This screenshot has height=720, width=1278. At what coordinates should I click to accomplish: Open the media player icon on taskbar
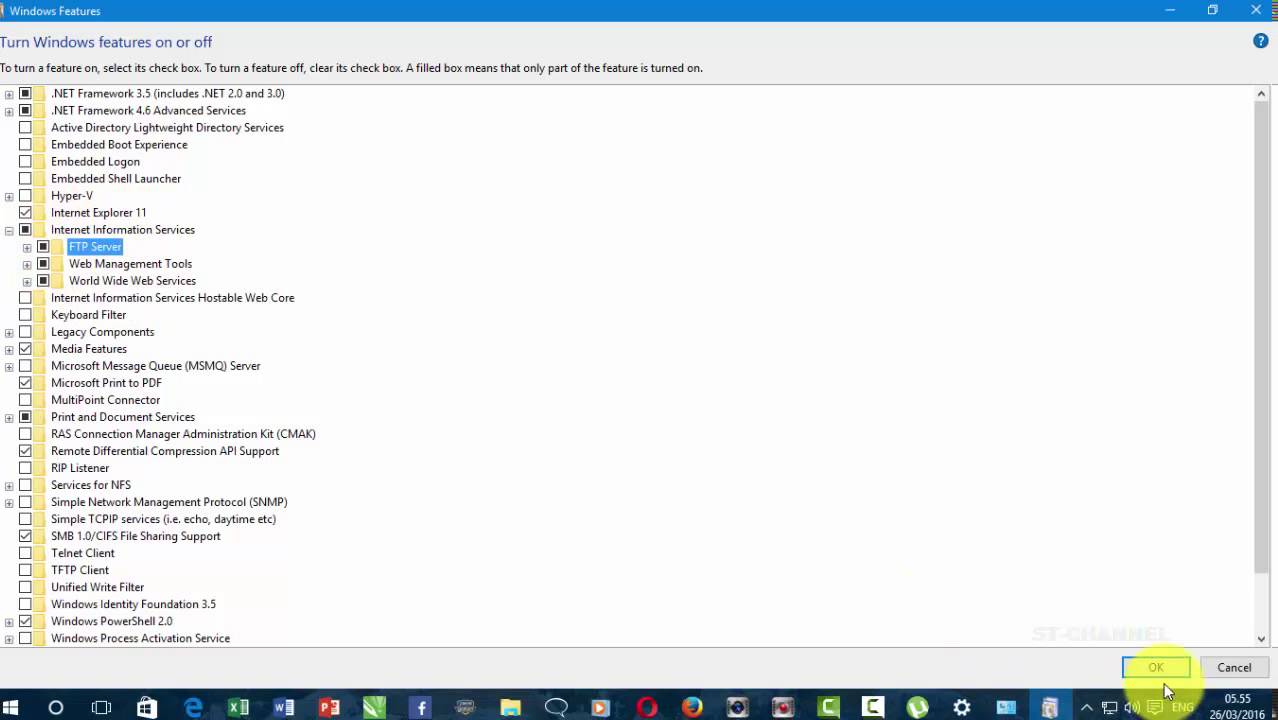coord(601,707)
